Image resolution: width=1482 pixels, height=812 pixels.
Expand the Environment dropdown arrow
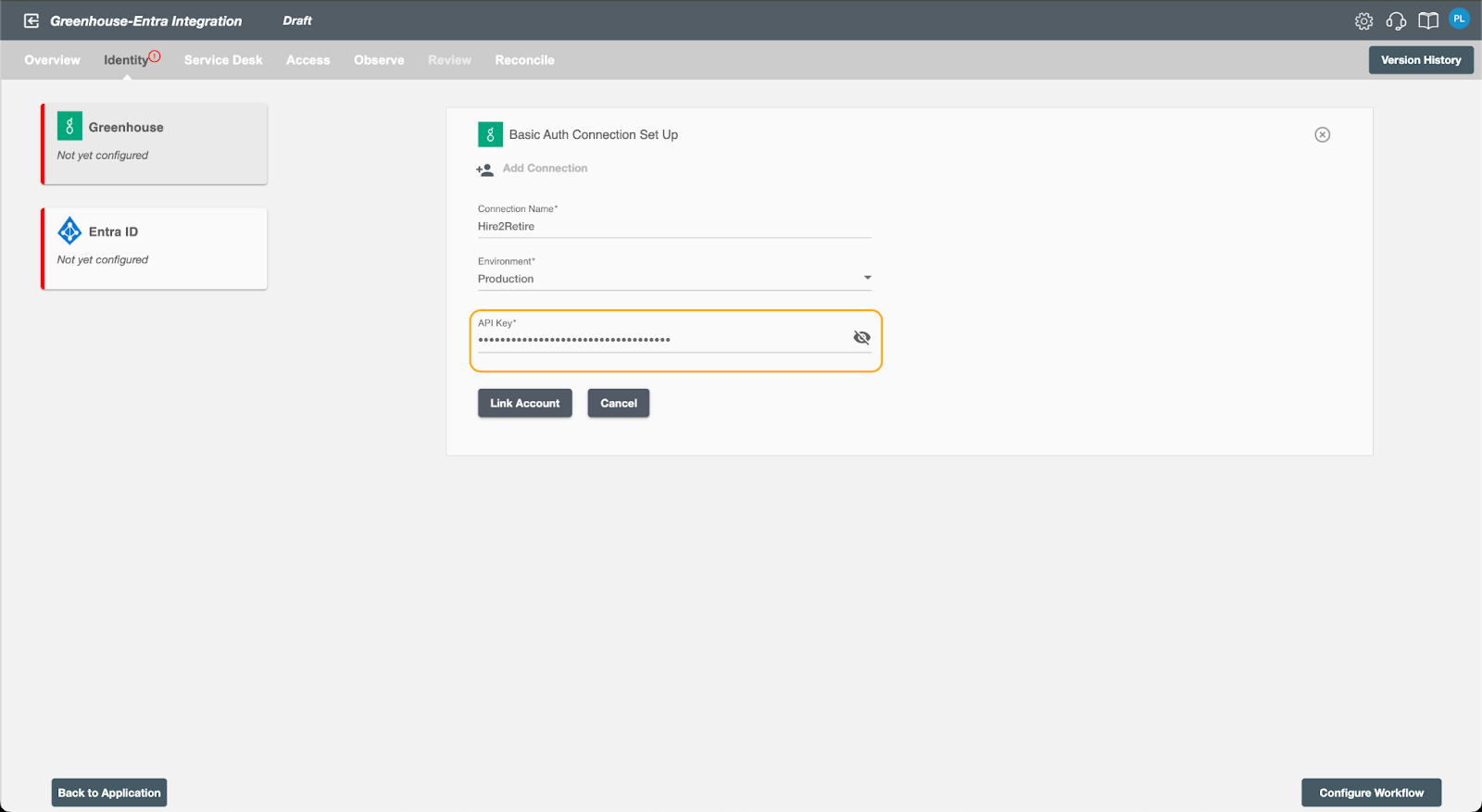[x=867, y=278]
